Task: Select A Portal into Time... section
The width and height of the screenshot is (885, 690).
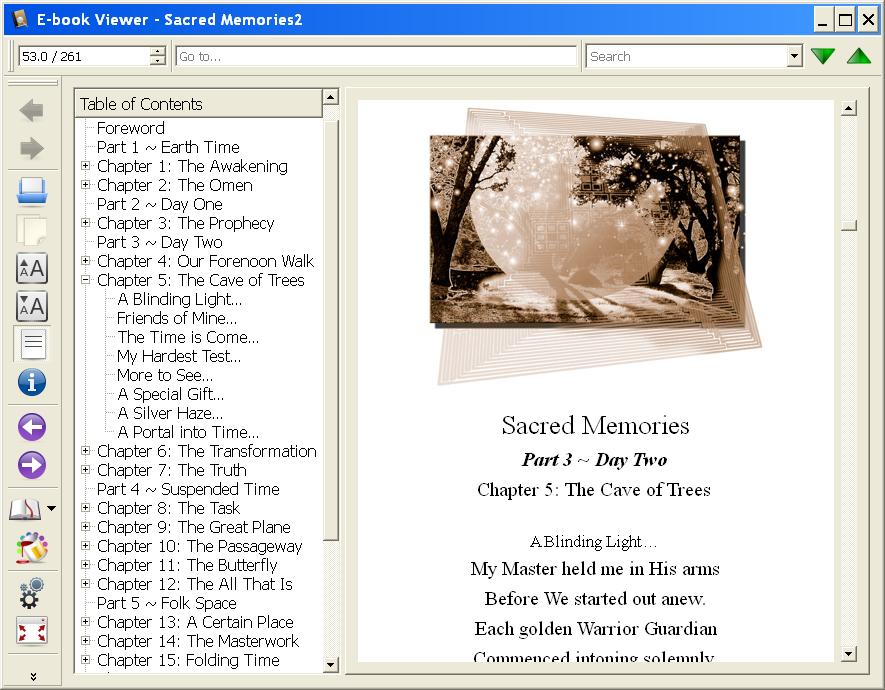Action: pos(188,432)
